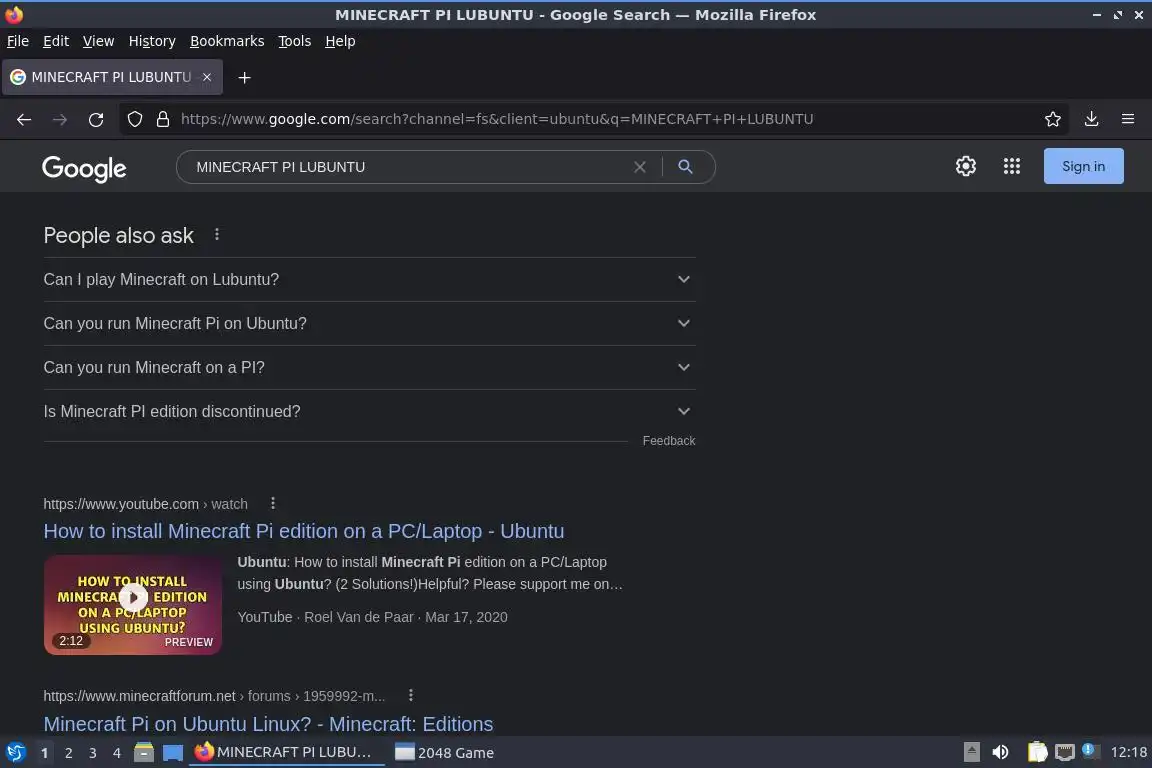Open the Help menu
This screenshot has height=768, width=1152.
340,41
